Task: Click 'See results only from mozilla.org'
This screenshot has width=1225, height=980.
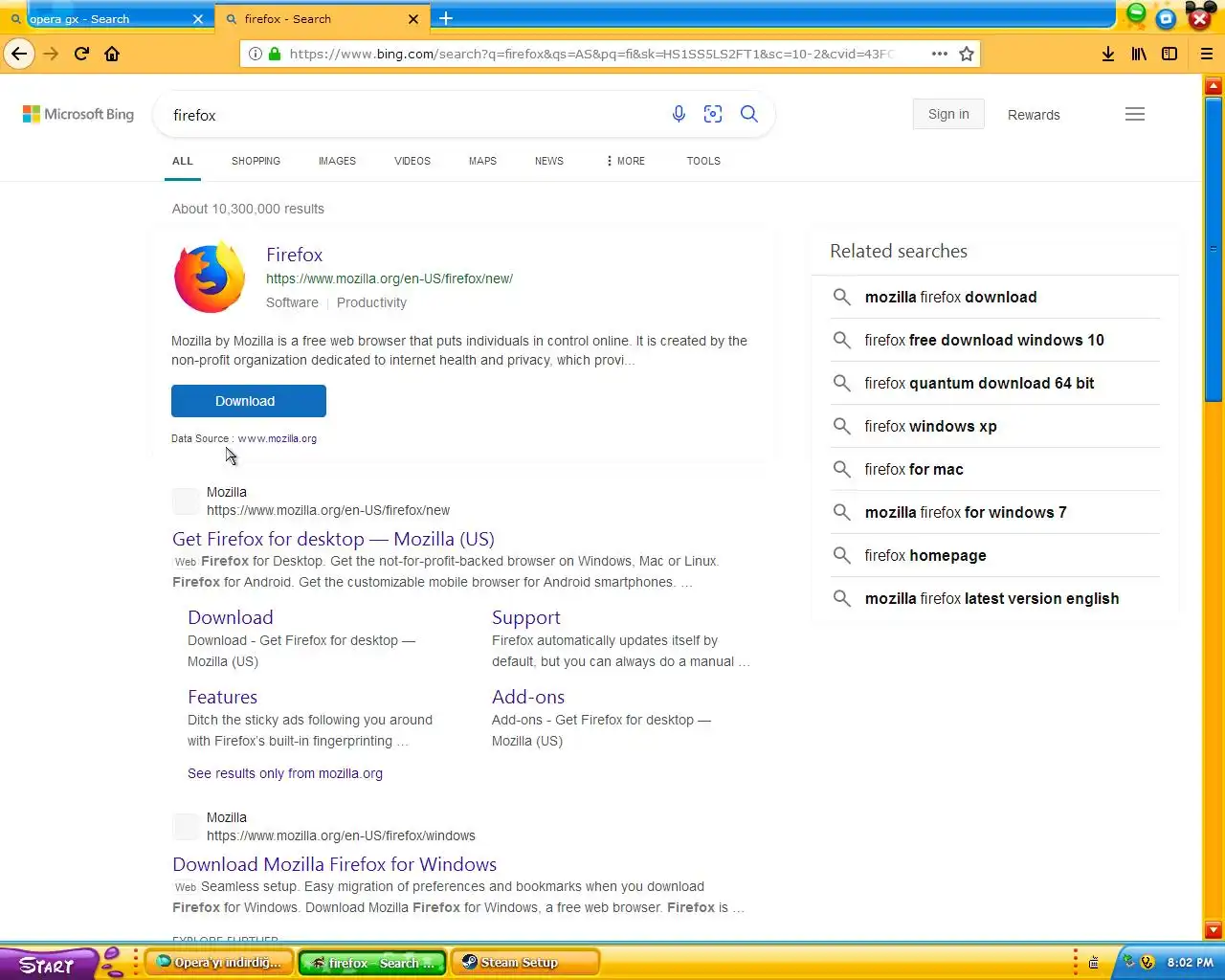Action: point(285,773)
